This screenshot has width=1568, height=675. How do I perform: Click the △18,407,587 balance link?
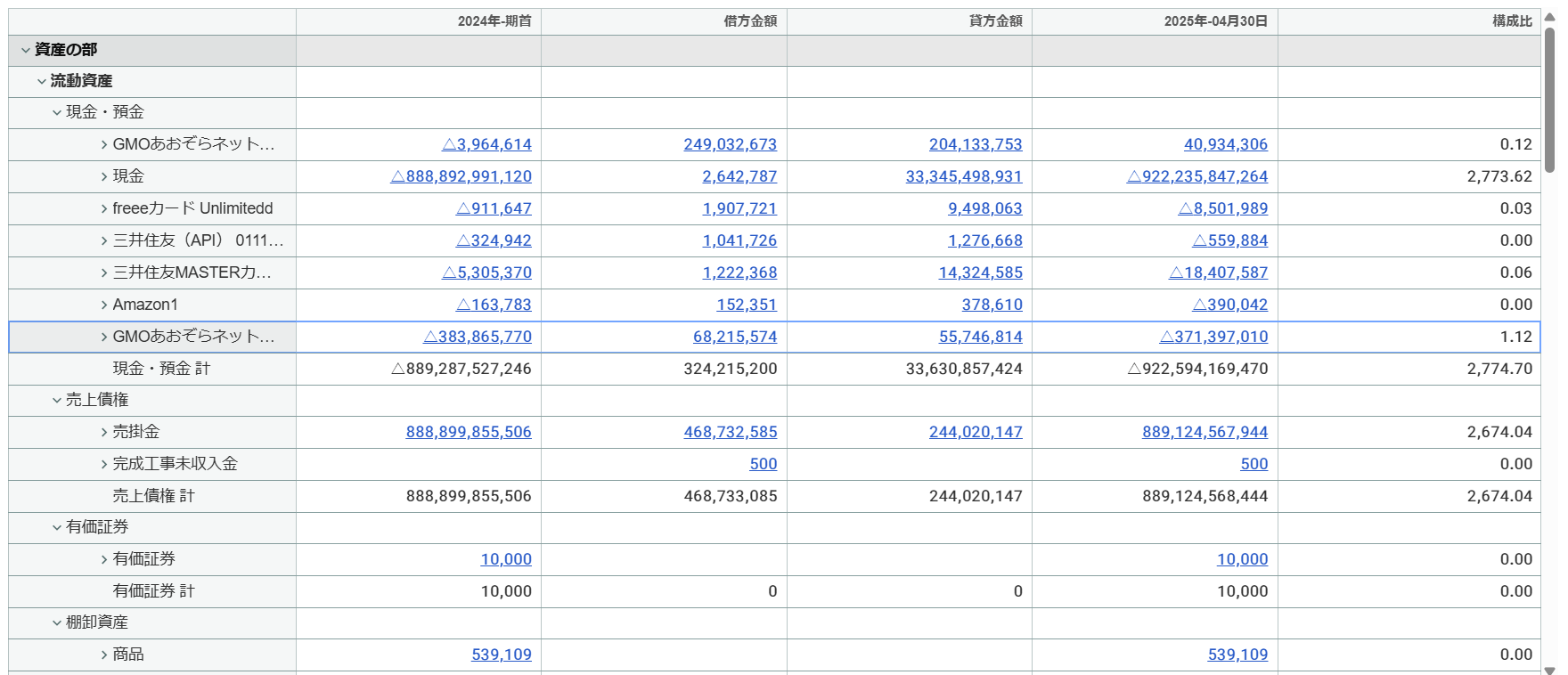point(1219,272)
